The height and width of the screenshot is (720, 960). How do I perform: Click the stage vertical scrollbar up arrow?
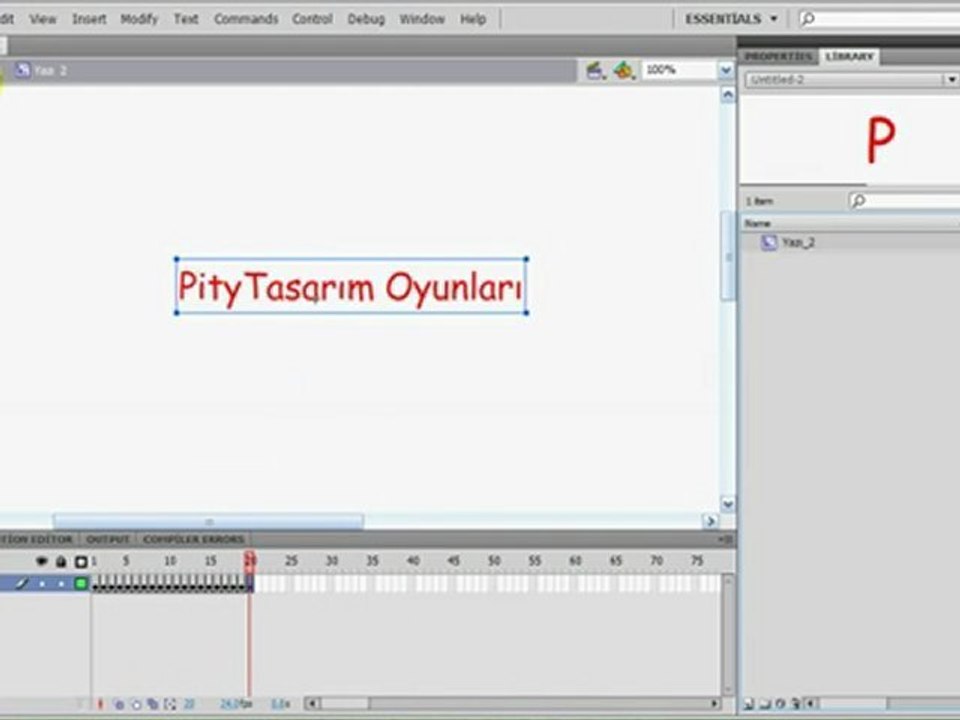(727, 95)
